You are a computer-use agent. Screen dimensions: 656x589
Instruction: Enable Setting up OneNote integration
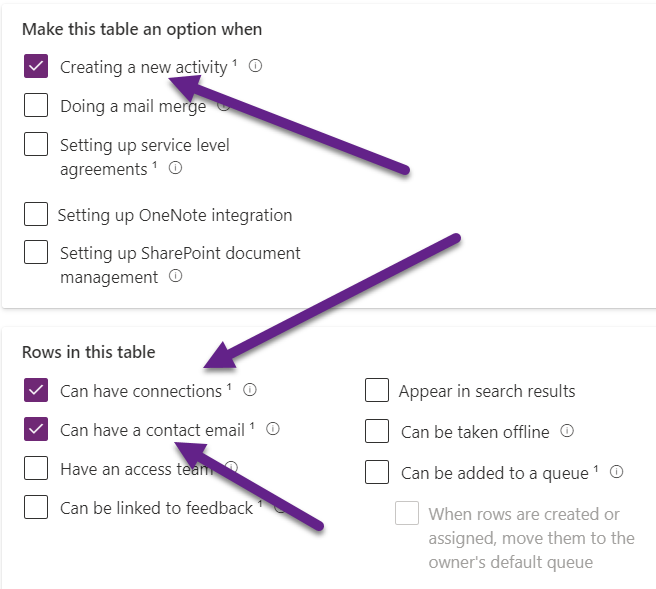[x=36, y=214]
